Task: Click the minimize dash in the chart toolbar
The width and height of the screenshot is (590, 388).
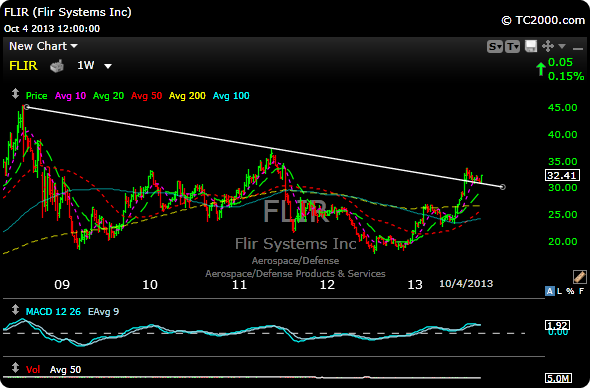Action: [x=578, y=48]
